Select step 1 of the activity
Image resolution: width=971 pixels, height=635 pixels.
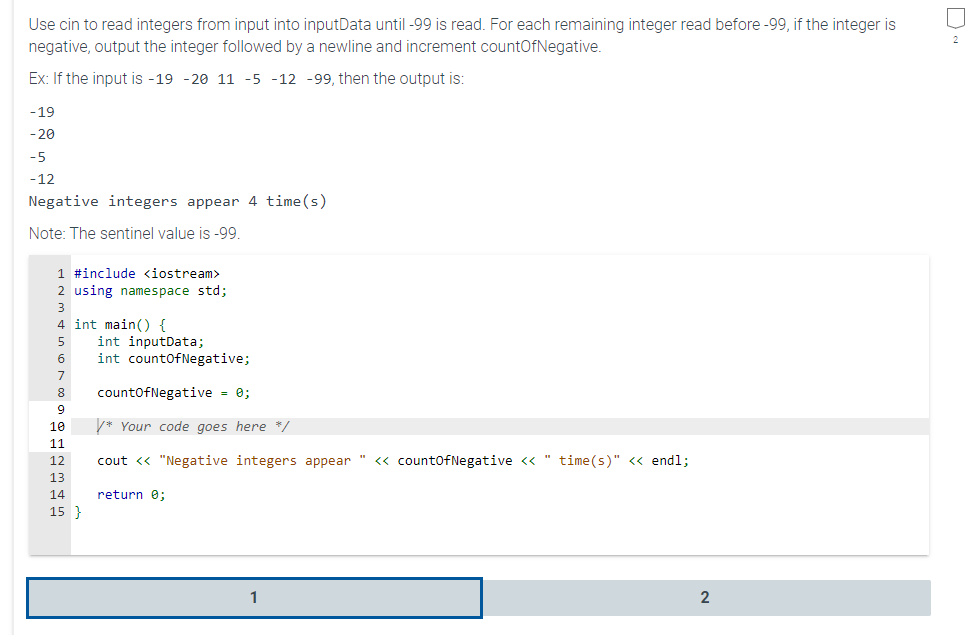254,597
